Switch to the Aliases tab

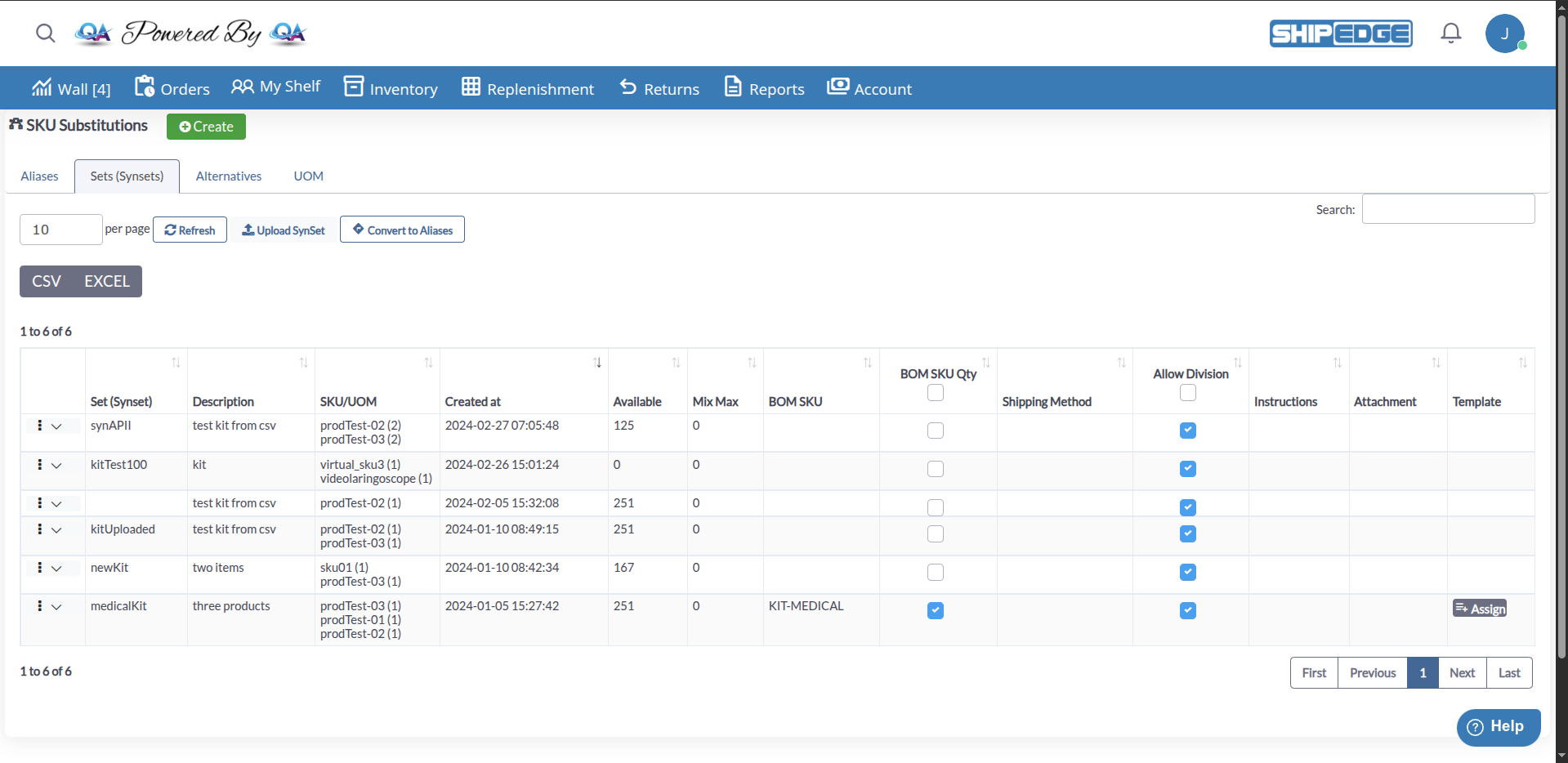tap(39, 176)
